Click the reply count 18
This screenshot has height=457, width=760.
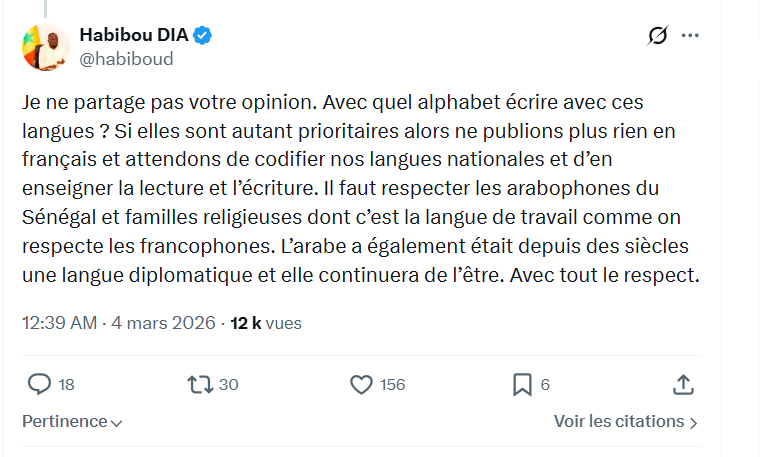(67, 384)
